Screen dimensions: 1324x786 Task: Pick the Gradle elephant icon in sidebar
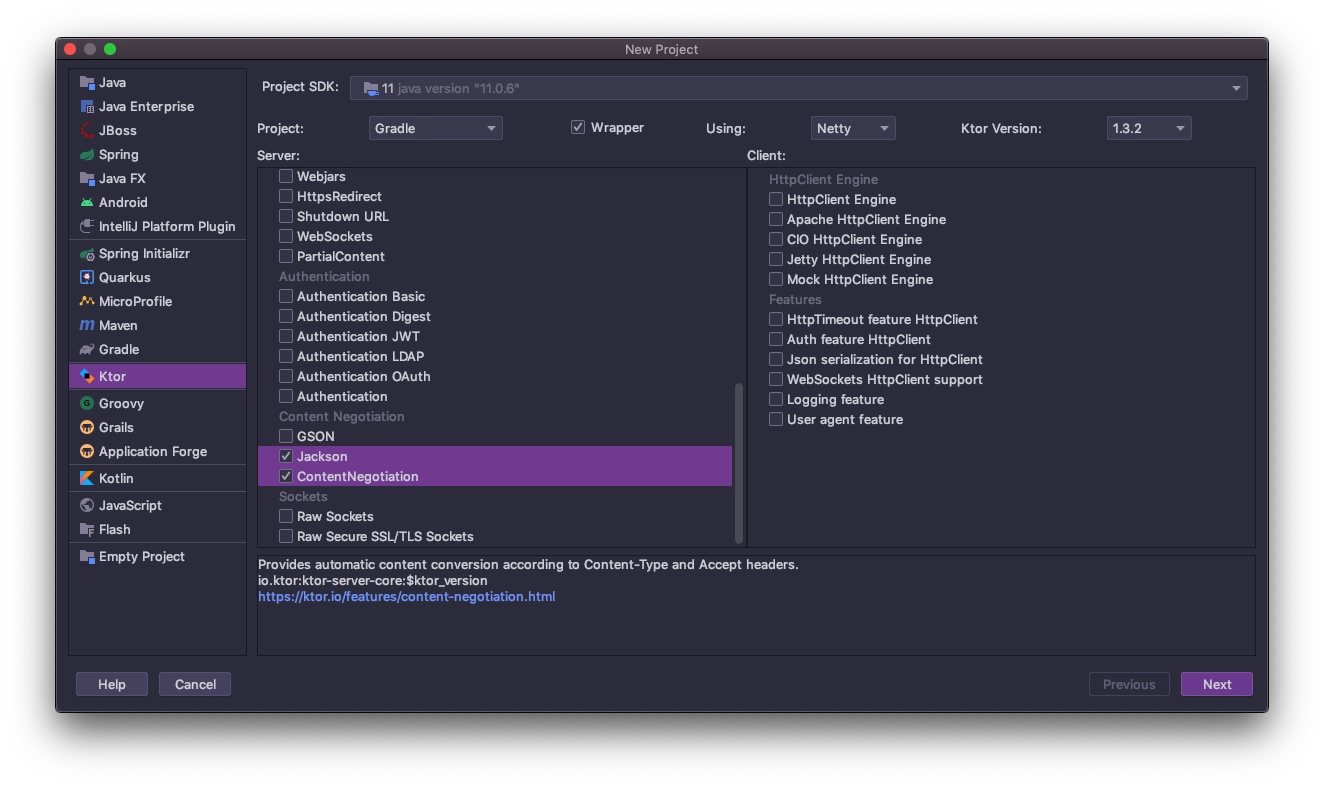pyautogui.click(x=87, y=350)
